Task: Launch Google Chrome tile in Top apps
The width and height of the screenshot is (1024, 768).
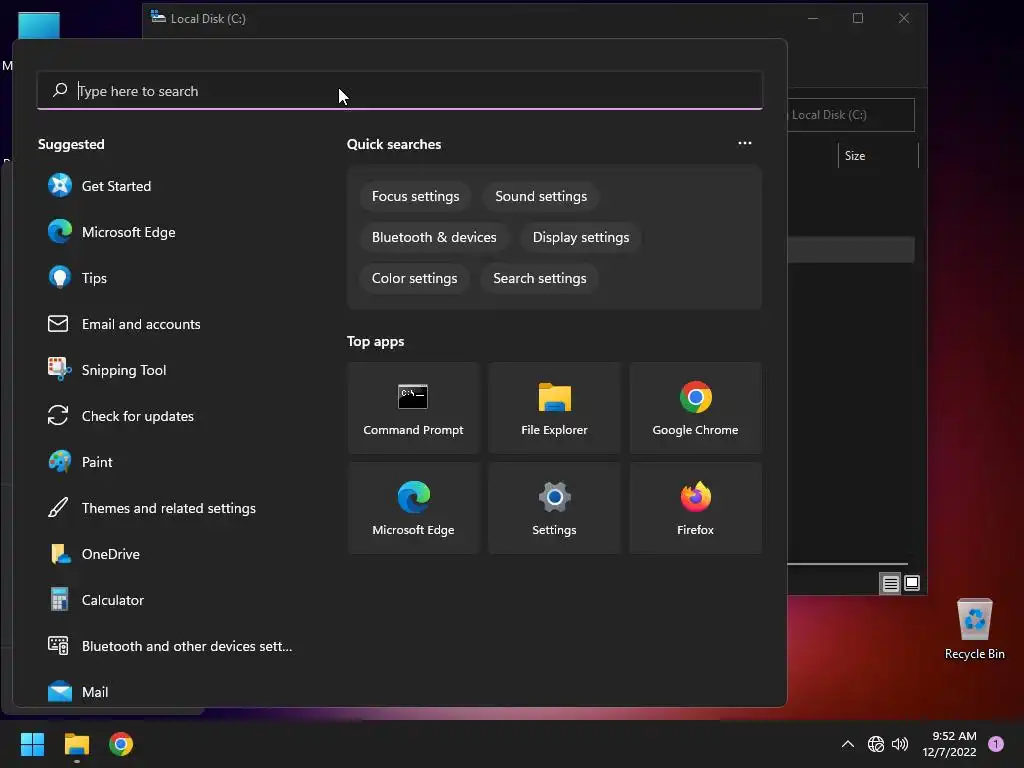Action: coord(696,408)
